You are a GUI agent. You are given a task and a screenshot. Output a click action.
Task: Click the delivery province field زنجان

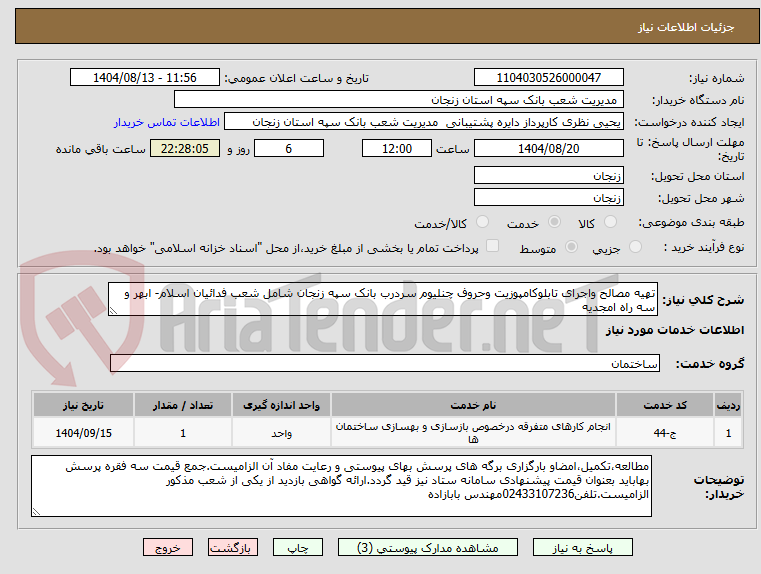549,175
